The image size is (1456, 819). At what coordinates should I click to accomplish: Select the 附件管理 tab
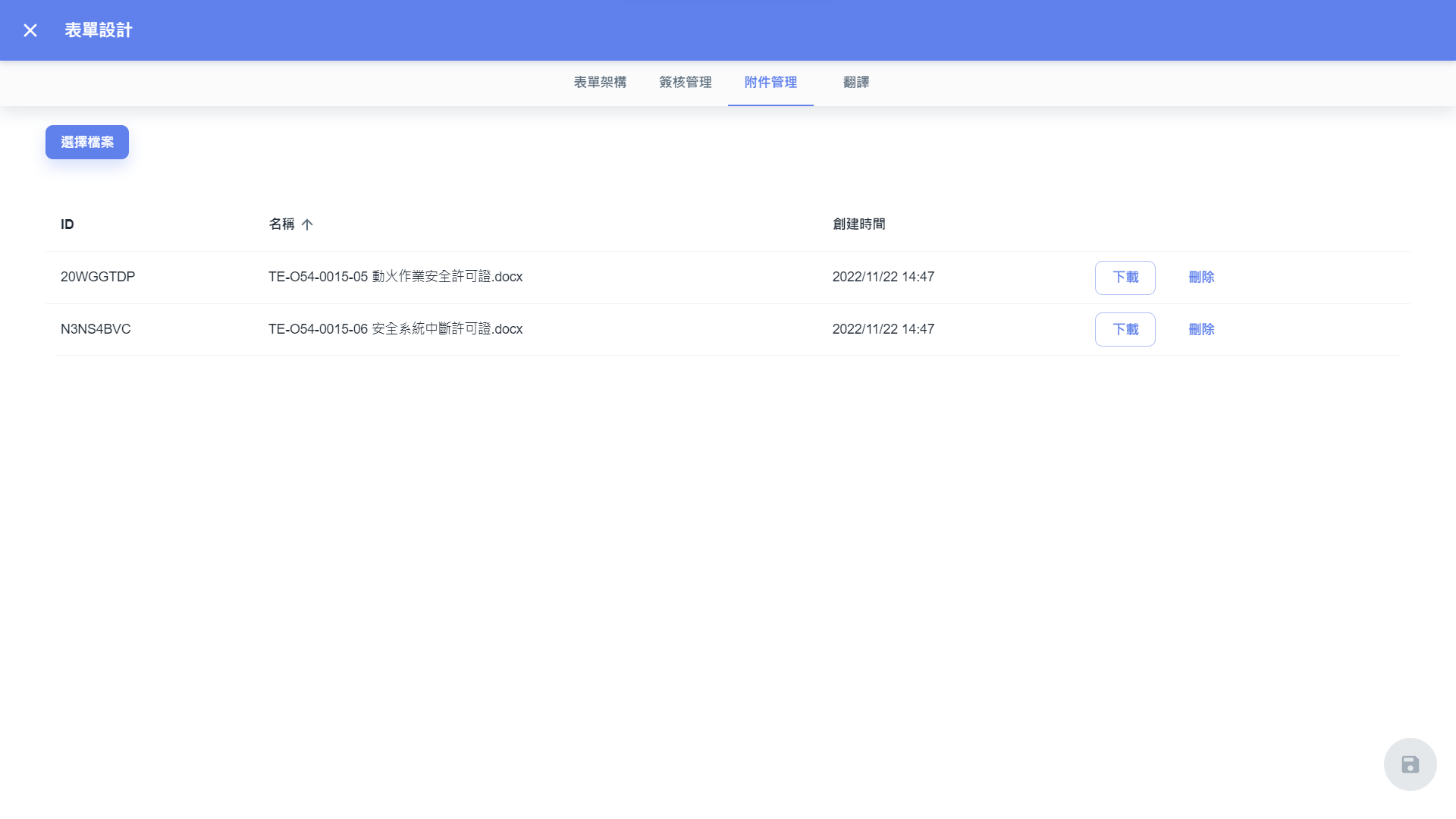point(770,83)
